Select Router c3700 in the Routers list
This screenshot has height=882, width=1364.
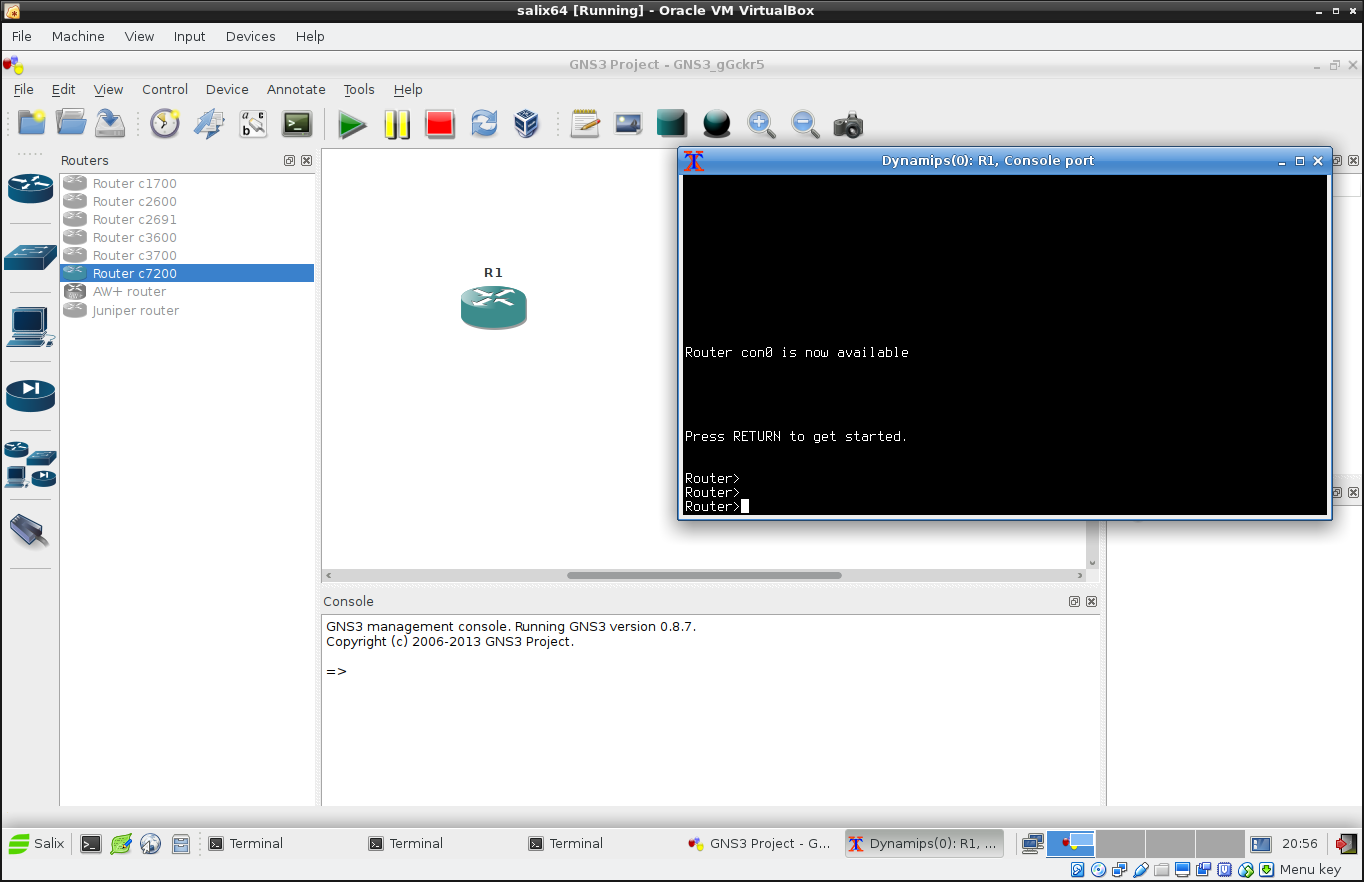(187, 255)
